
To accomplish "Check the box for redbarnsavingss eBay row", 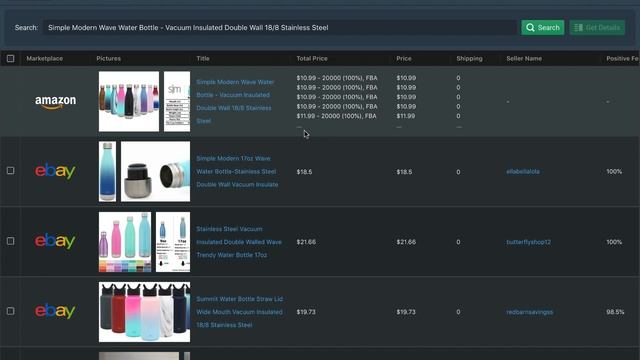I will point(11,311).
